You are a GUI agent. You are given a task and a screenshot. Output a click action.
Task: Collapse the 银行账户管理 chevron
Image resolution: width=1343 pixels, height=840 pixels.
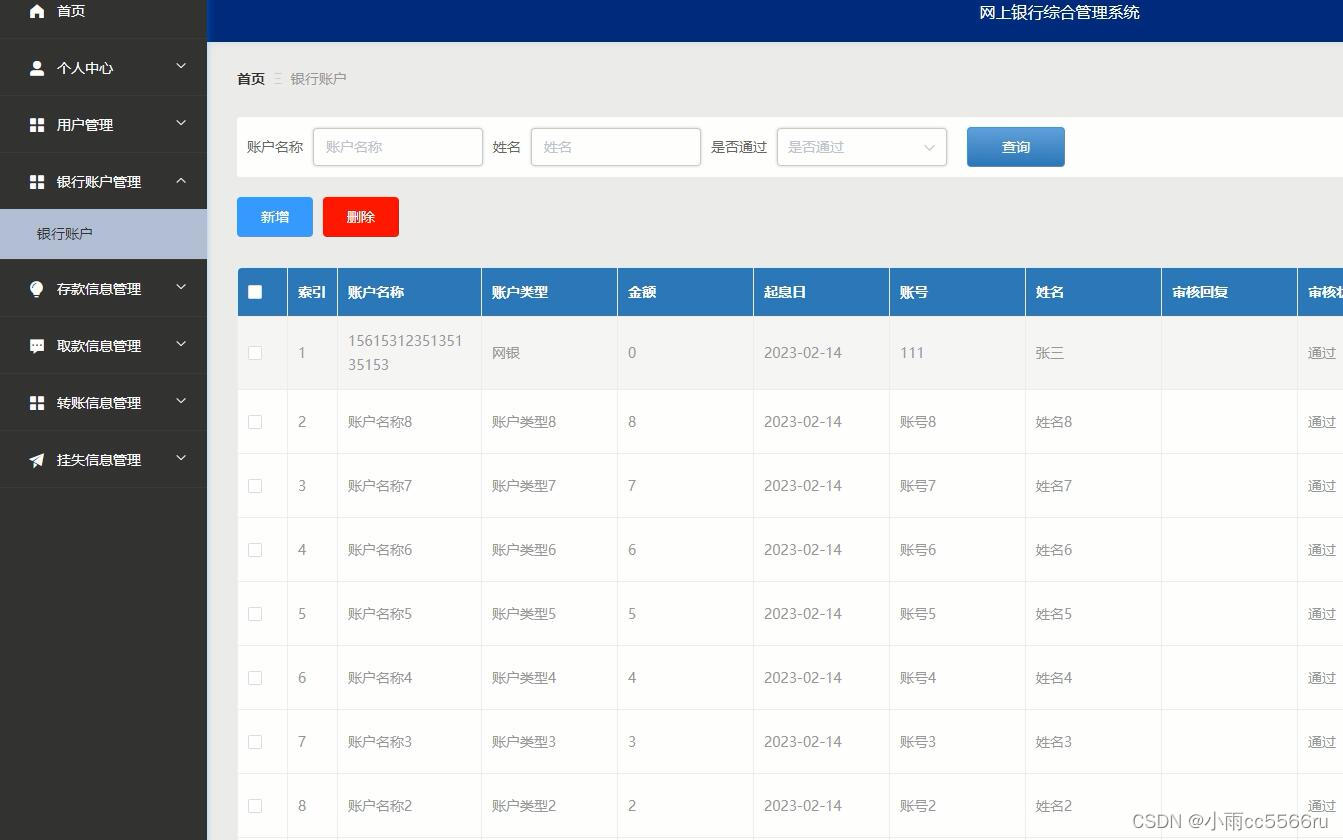181,181
